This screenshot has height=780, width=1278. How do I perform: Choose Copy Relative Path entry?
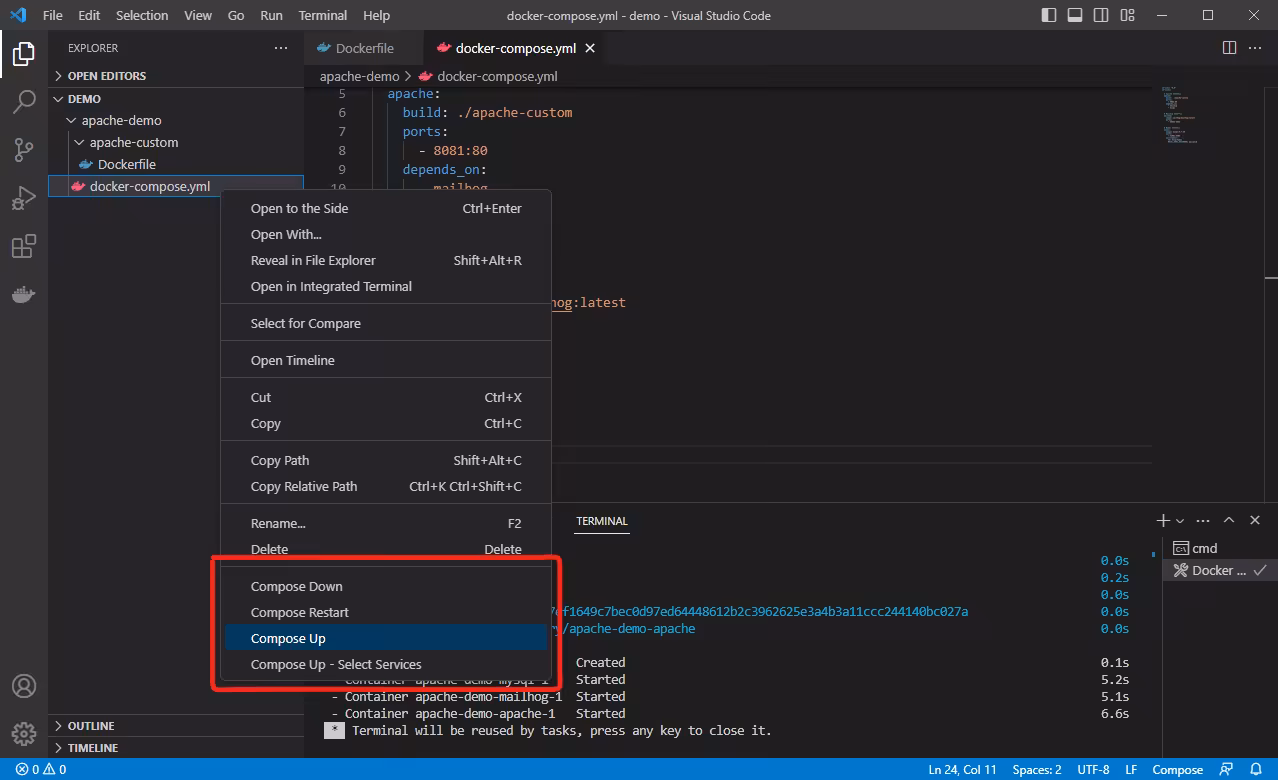[386, 486]
